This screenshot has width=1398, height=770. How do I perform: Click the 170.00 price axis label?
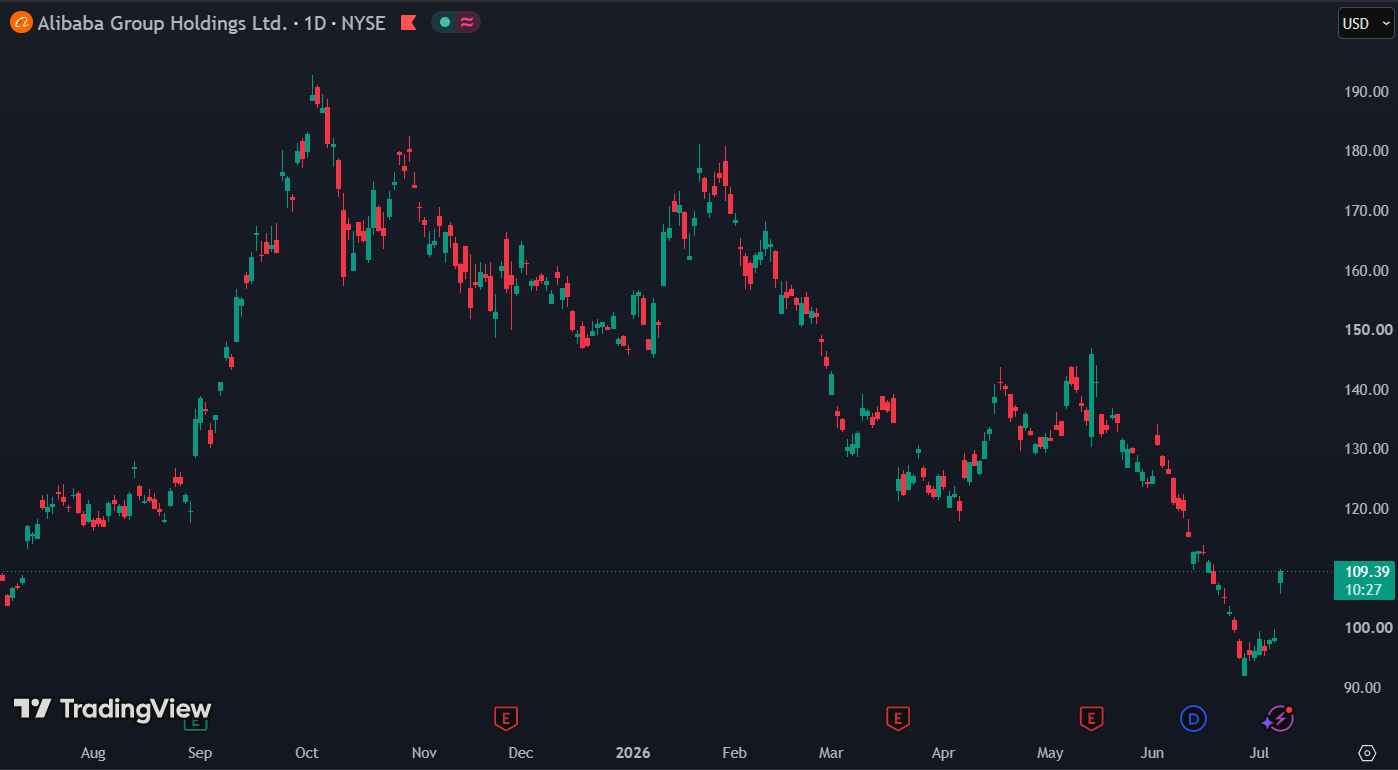[1367, 211]
